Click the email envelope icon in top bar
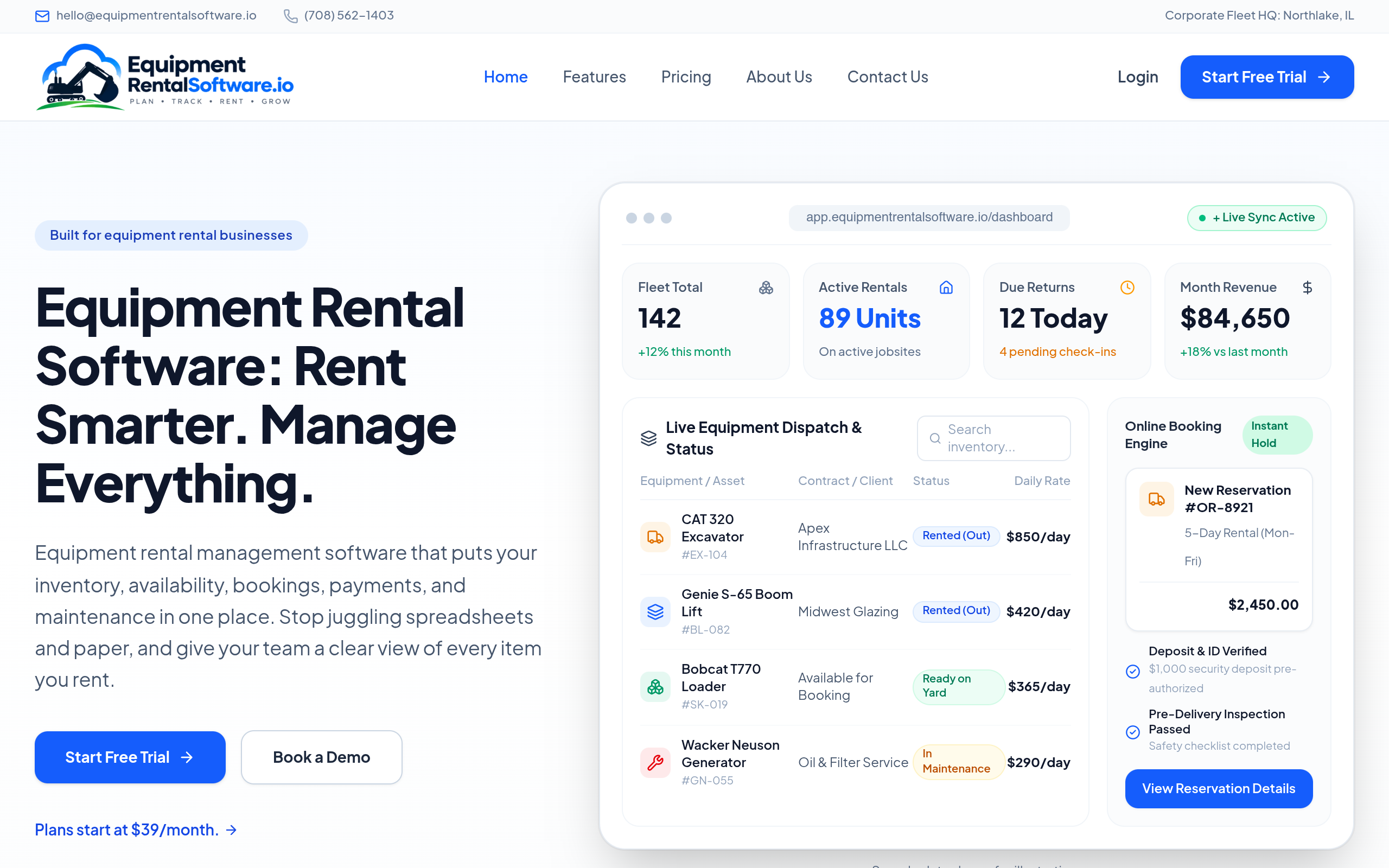The width and height of the screenshot is (1389, 868). click(x=42, y=16)
